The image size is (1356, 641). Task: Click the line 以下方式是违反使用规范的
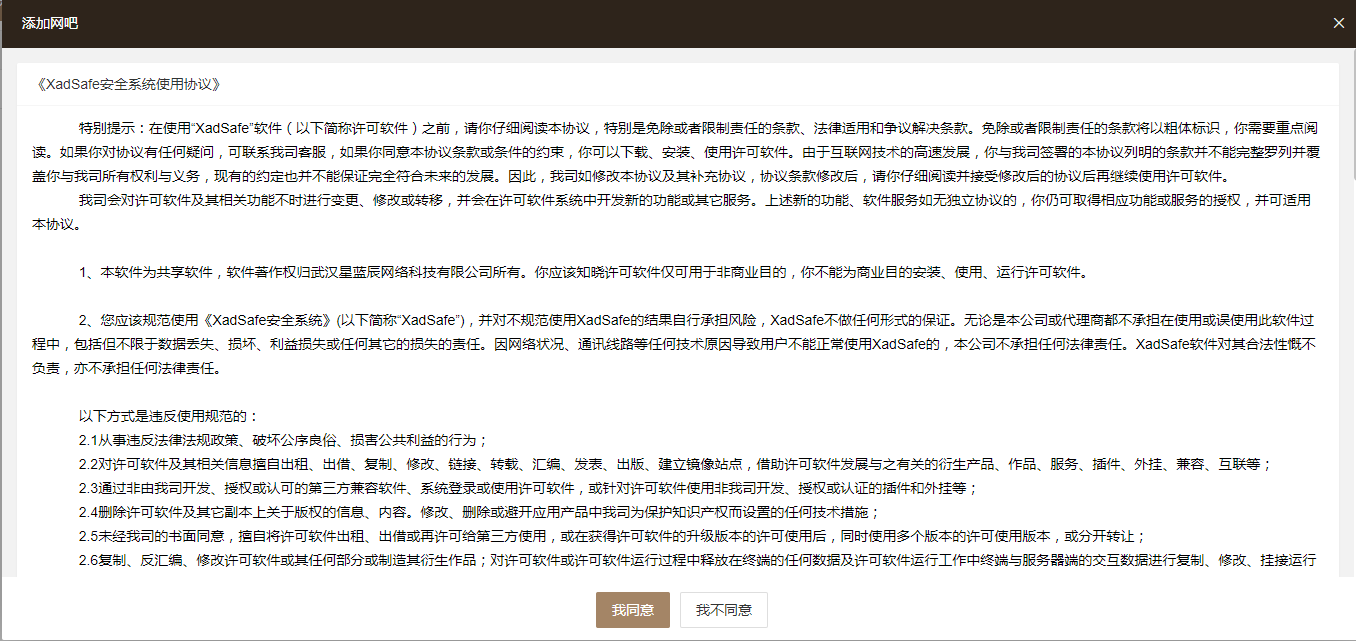click(168, 416)
